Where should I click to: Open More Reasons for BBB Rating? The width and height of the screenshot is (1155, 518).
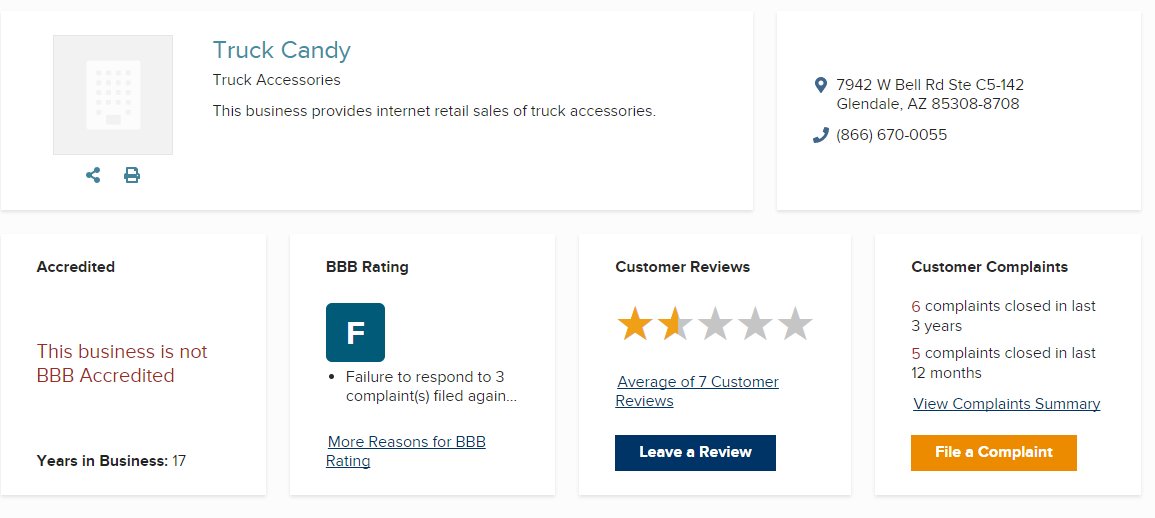click(406, 451)
